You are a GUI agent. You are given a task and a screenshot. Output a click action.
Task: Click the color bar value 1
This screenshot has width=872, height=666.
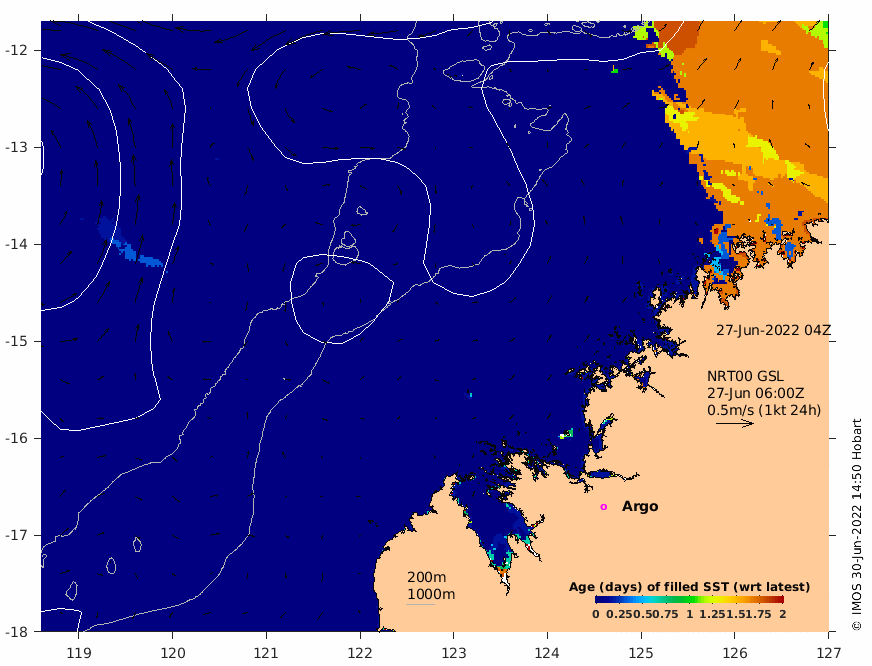click(x=690, y=614)
